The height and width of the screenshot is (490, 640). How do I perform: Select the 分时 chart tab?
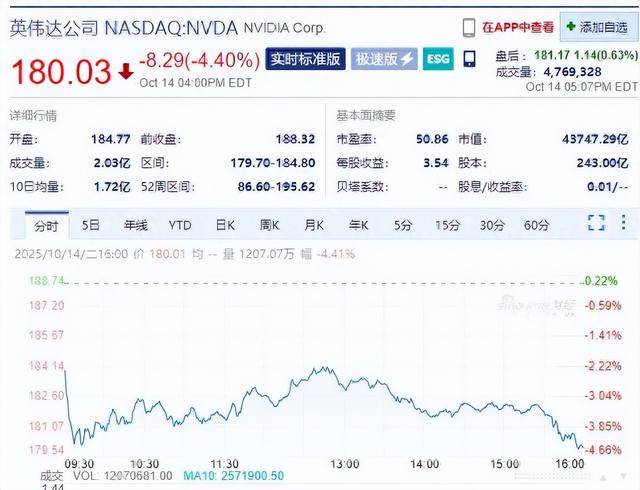[x=46, y=225]
